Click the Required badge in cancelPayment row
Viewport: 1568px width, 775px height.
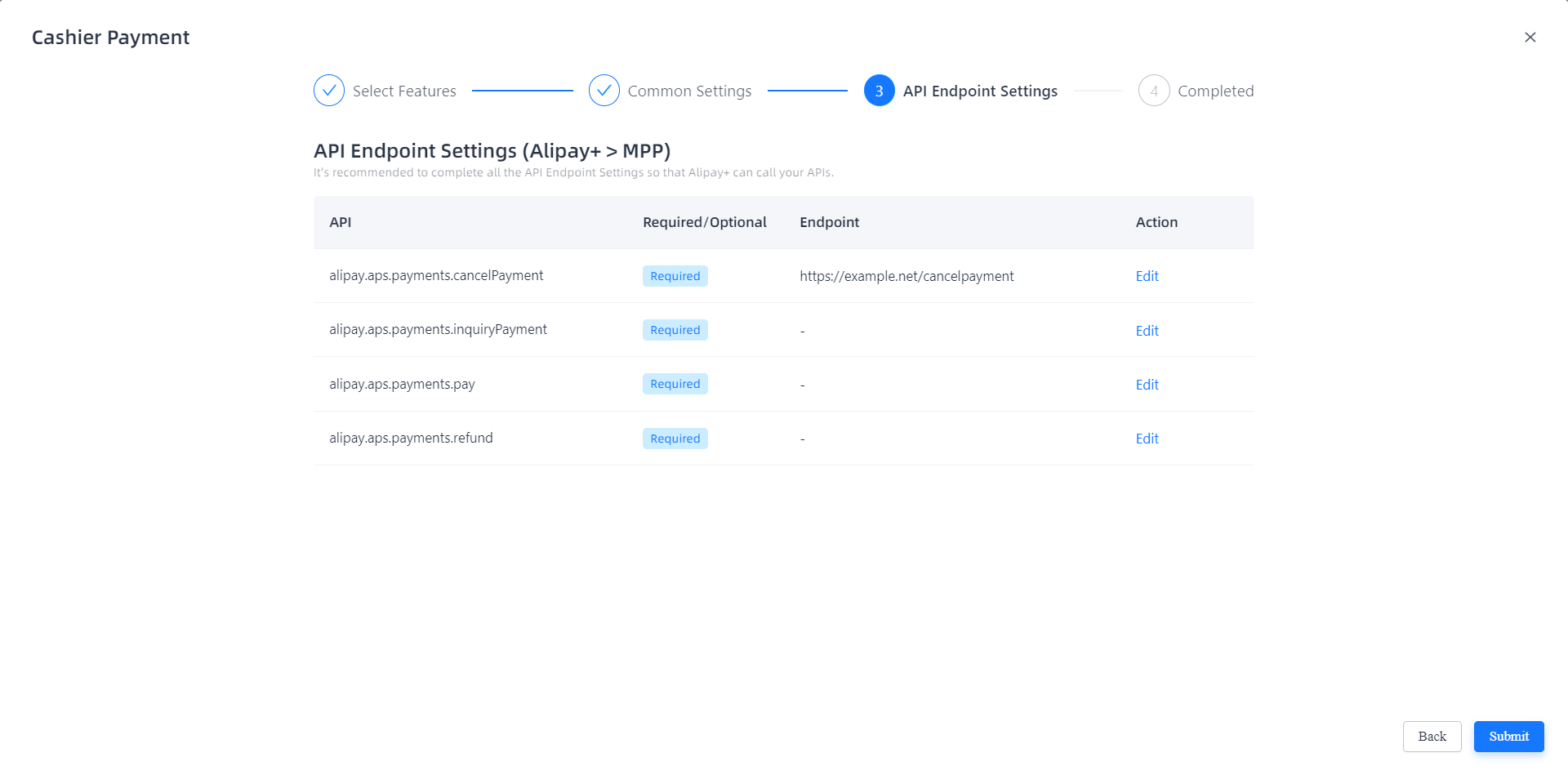coord(675,276)
